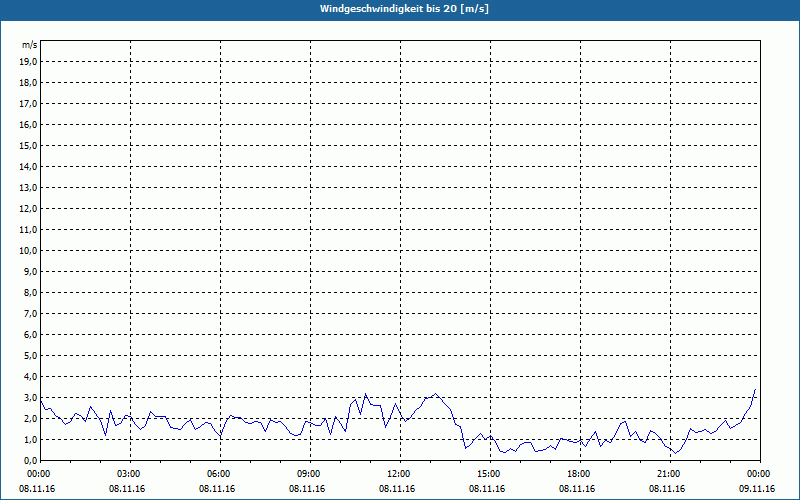Image resolution: width=800 pixels, height=500 pixels.
Task: Select the 14,0 y-axis value
Action: tap(28, 166)
